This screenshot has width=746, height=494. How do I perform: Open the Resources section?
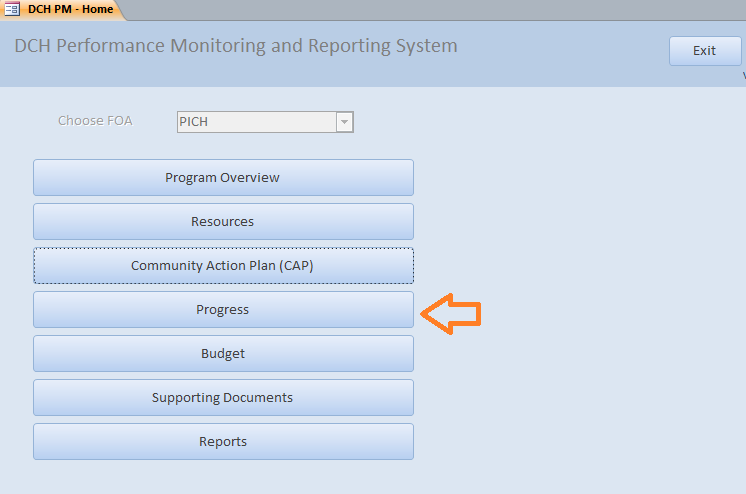pyautogui.click(x=223, y=222)
